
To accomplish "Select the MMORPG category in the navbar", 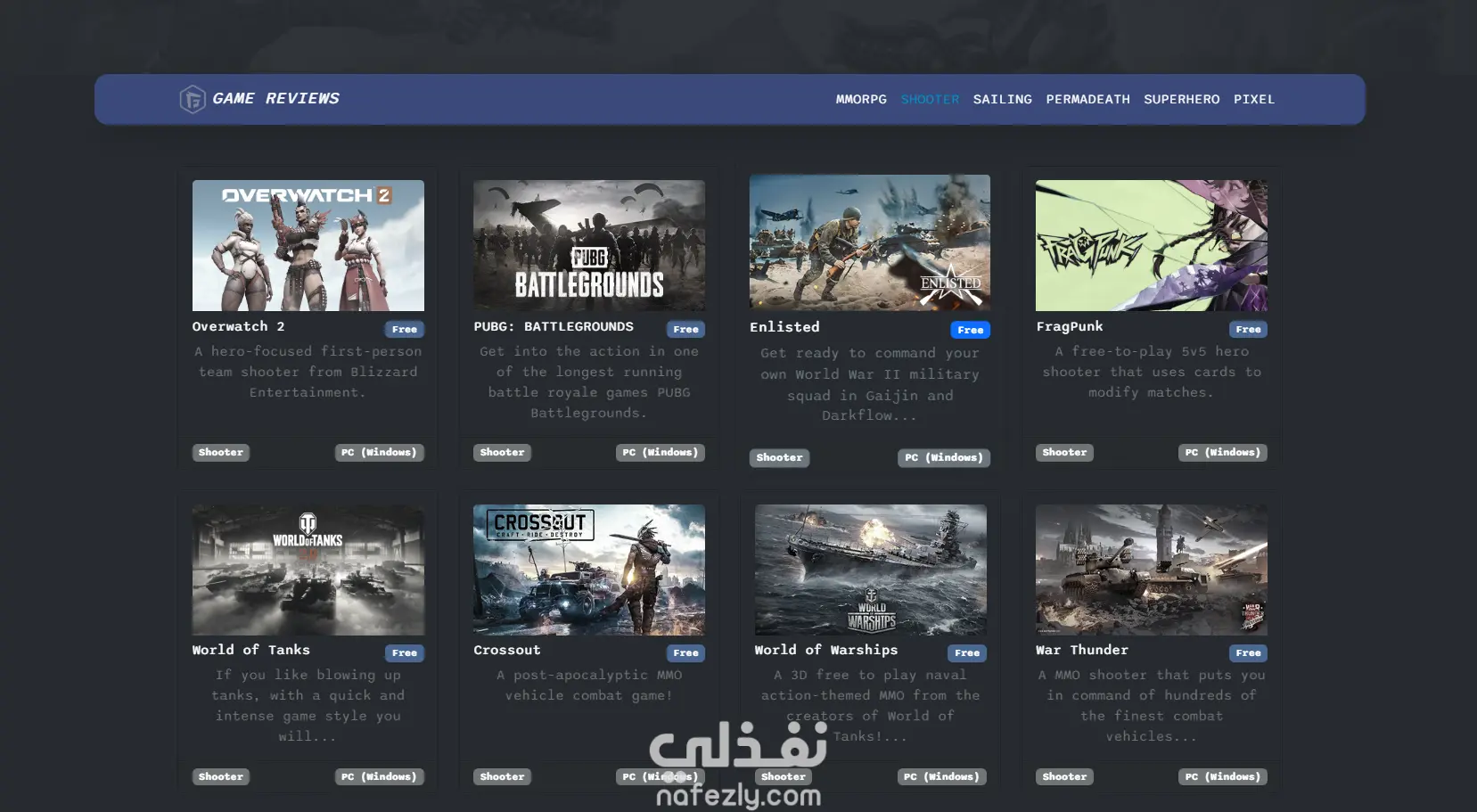I will 861,99.
